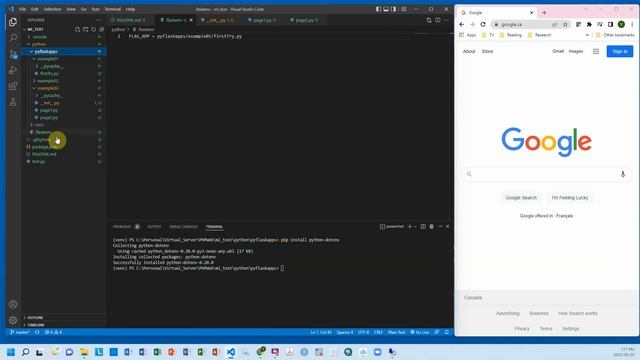Collapse all folders in Explorer

click(x=101, y=29)
